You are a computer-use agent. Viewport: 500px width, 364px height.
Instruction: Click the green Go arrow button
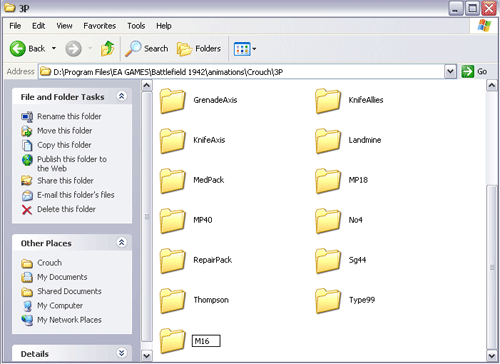click(467, 71)
